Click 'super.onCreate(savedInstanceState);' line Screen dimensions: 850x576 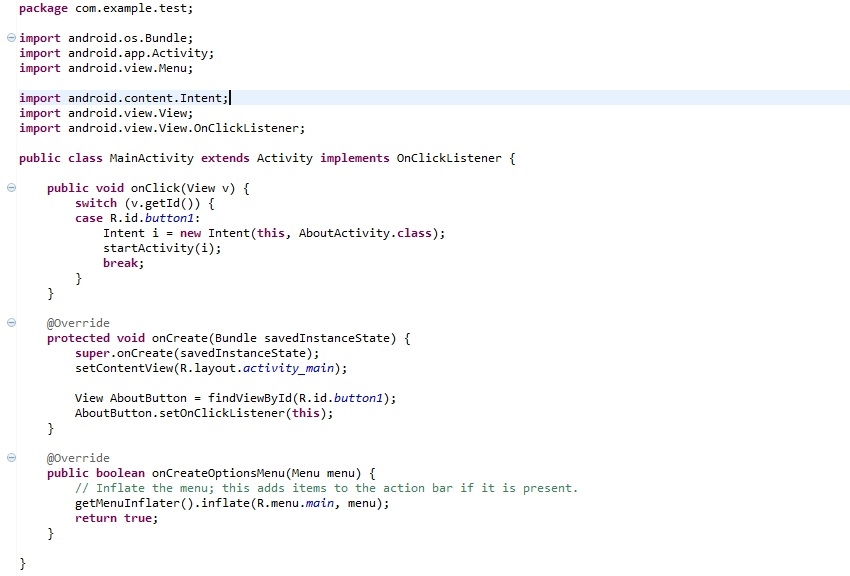[197, 353]
